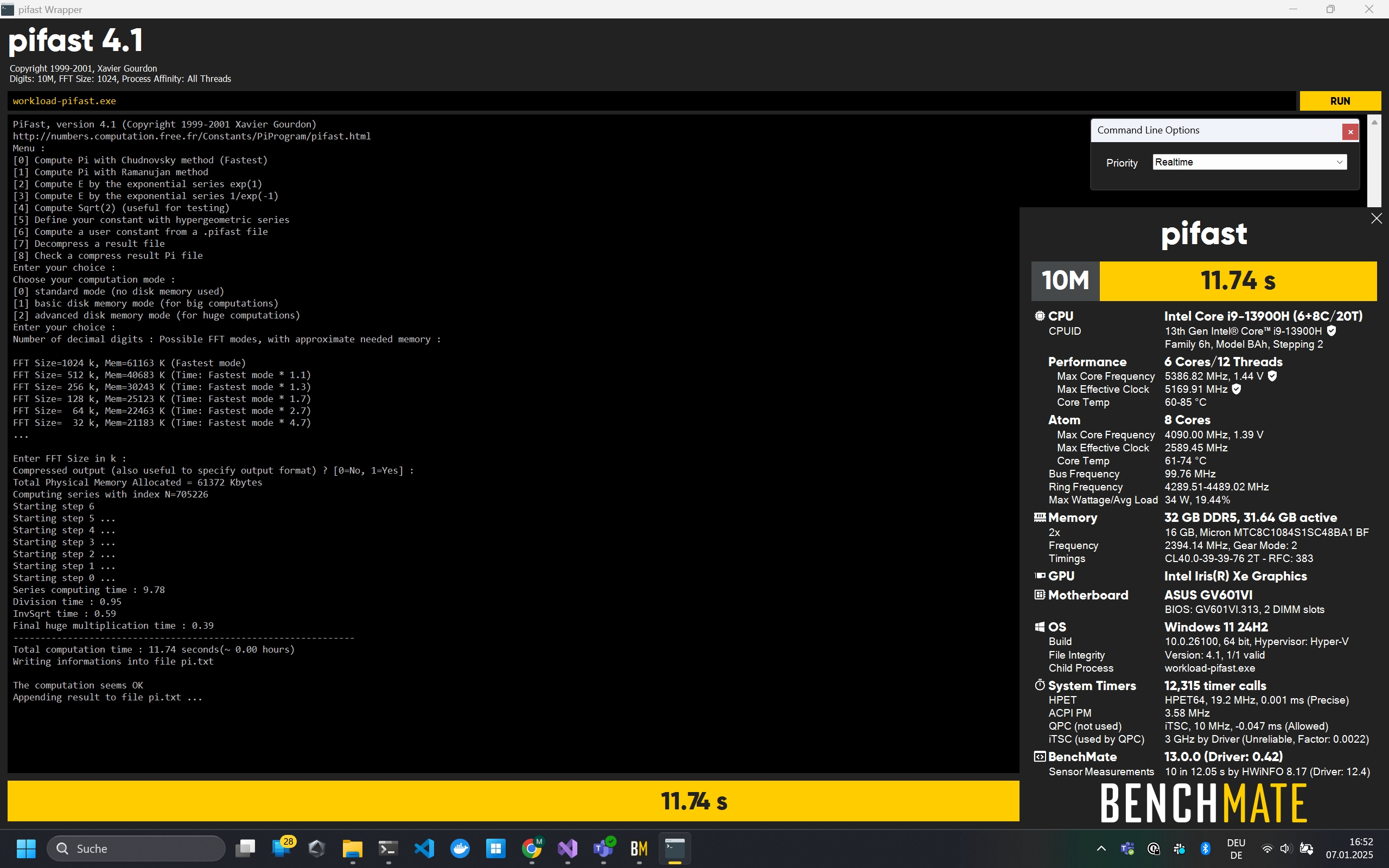
Task: Click the 'FFT Size=1024 k' Fastest mode line
Action: click(129, 363)
